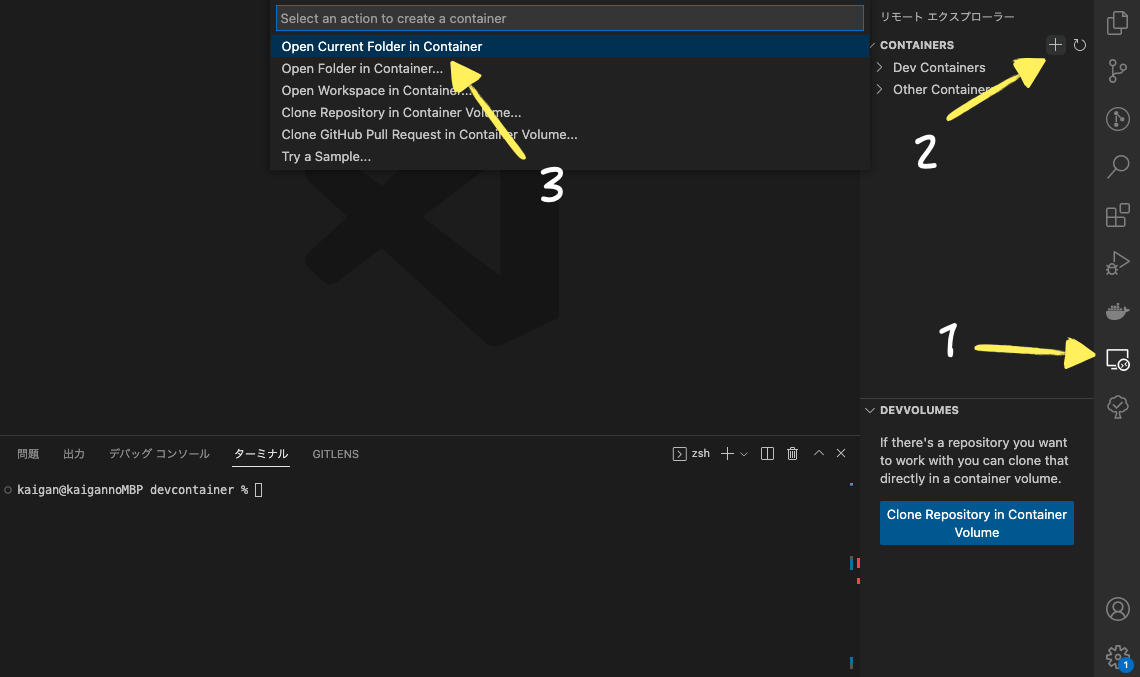Click the terminal prompt line
Image resolution: width=1140 pixels, height=677 pixels.
tap(140, 490)
